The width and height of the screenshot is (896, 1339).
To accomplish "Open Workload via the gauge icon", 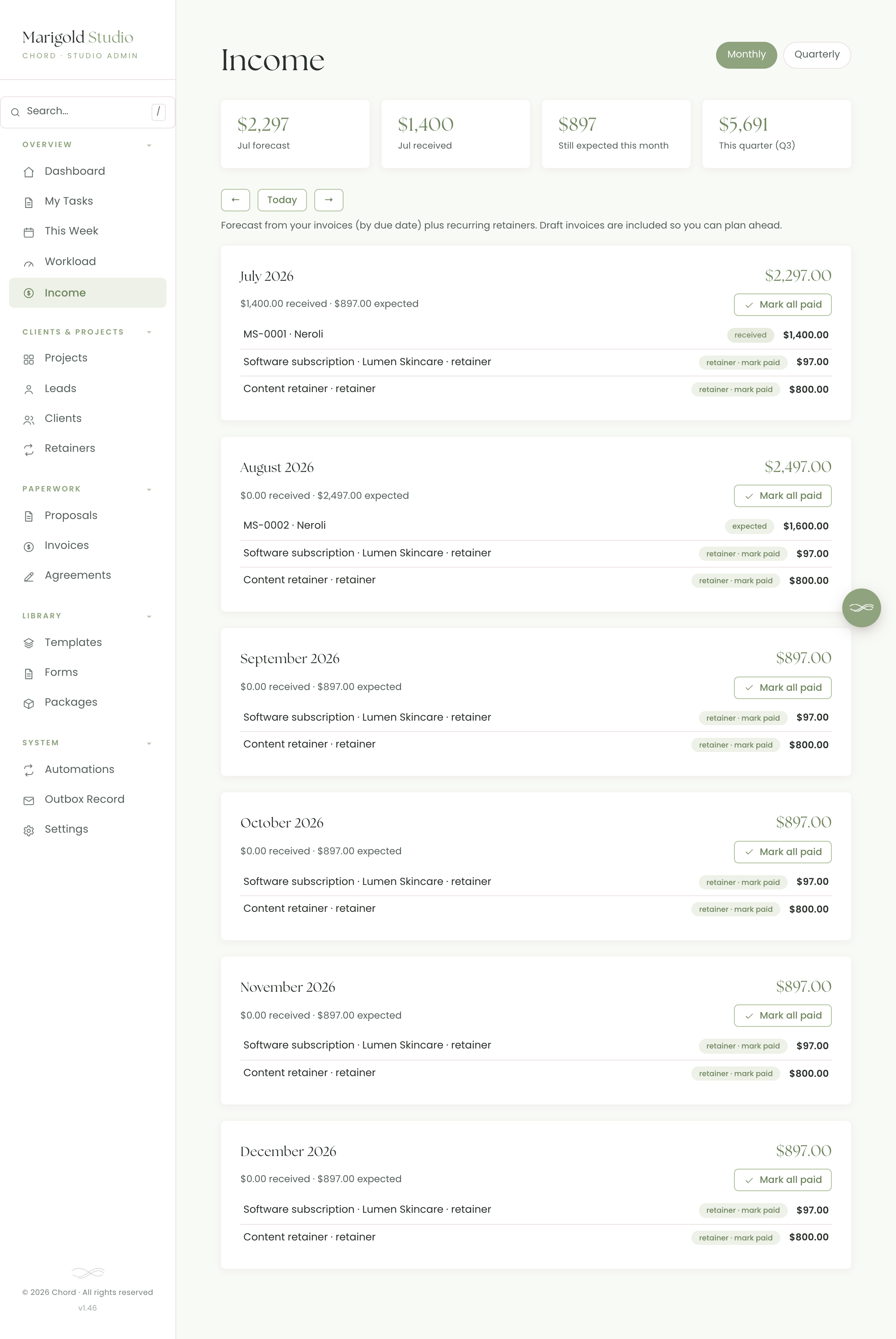I will pyautogui.click(x=29, y=262).
